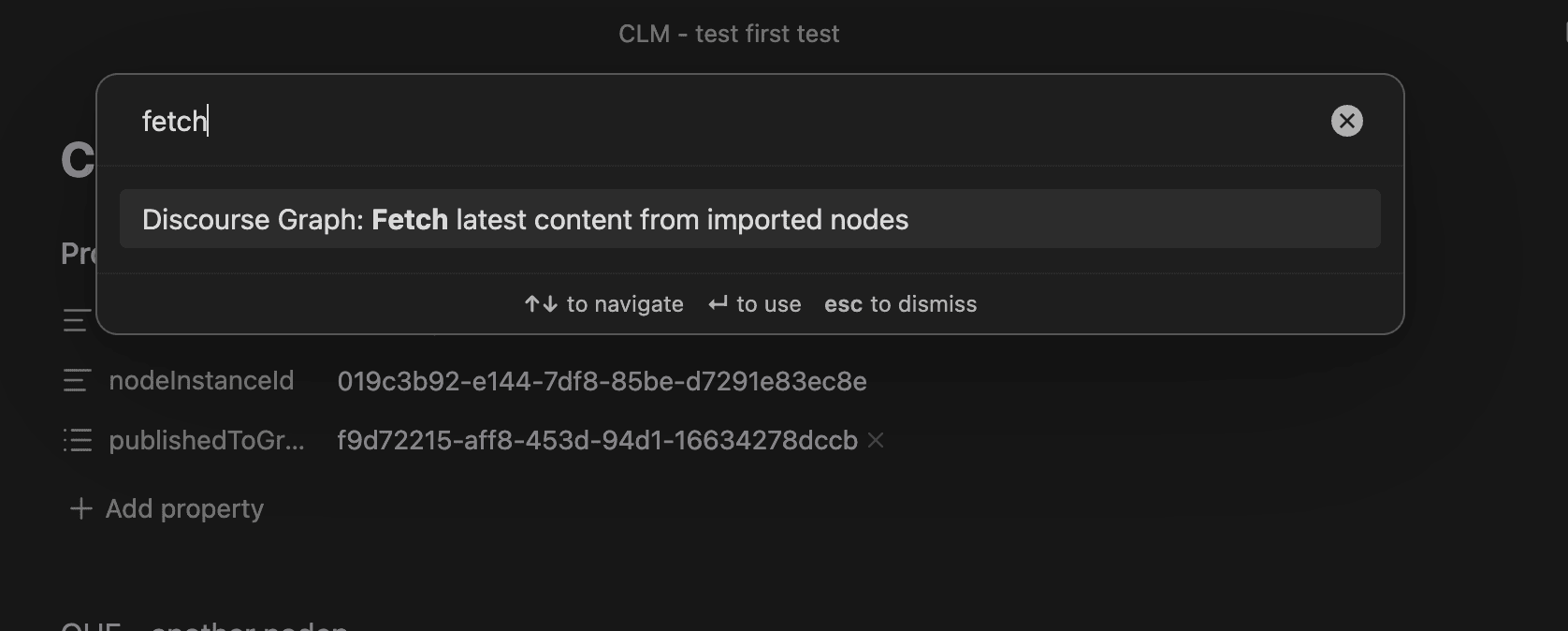Click the nodeInstanceId property name
Viewport: 1568px width, 631px height.
click(202, 381)
